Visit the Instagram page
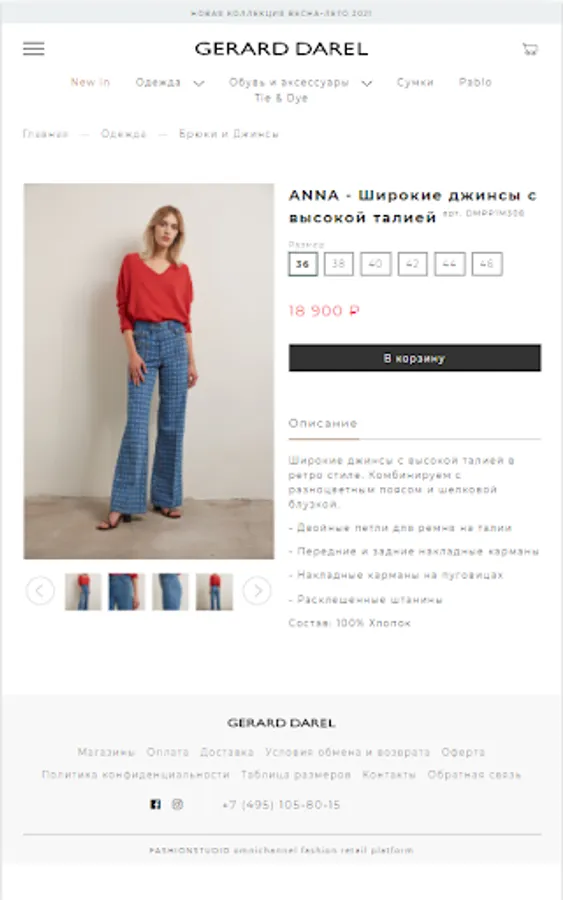This screenshot has height=900, width=563. (x=177, y=804)
